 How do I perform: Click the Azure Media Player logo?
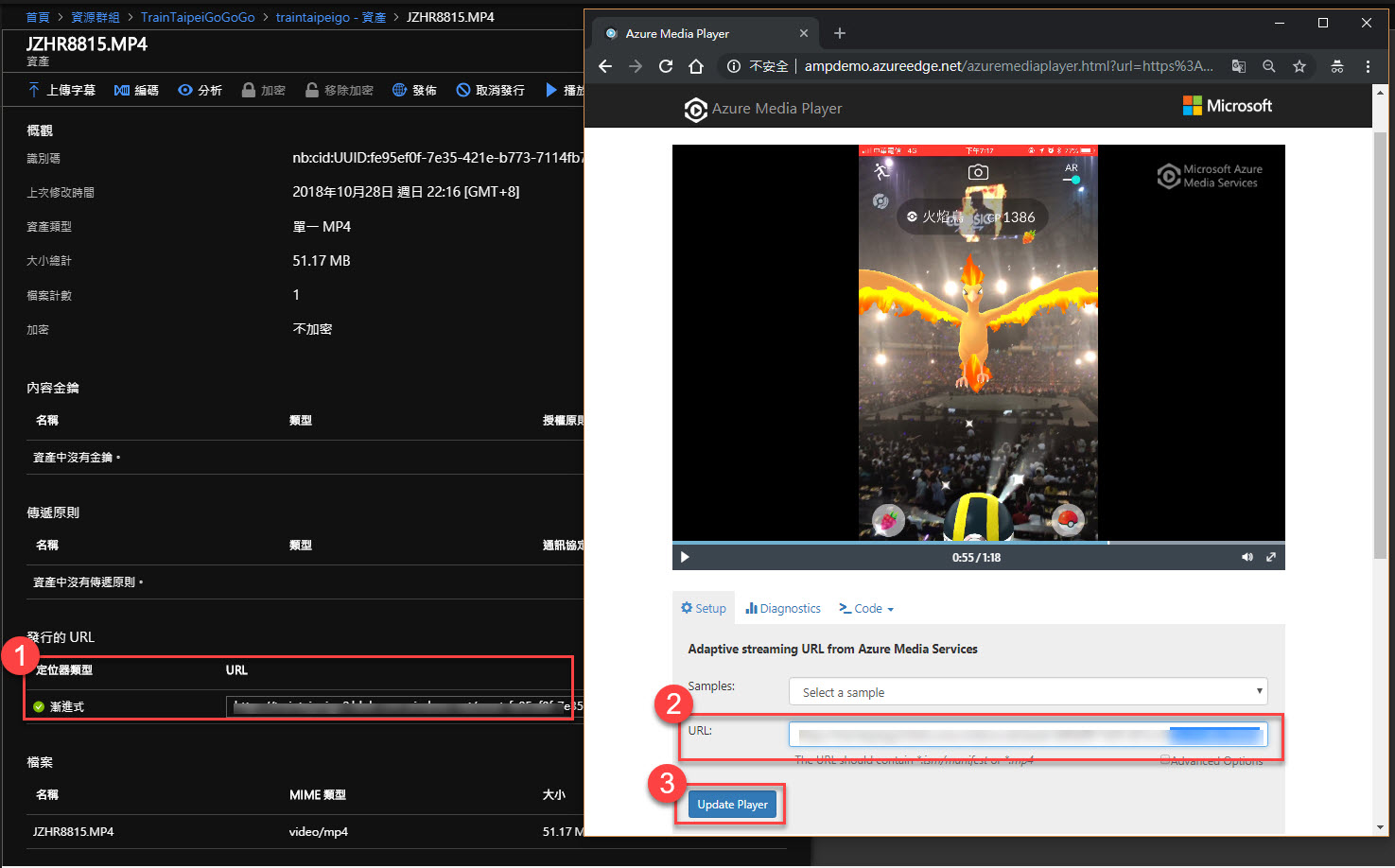[x=762, y=109]
